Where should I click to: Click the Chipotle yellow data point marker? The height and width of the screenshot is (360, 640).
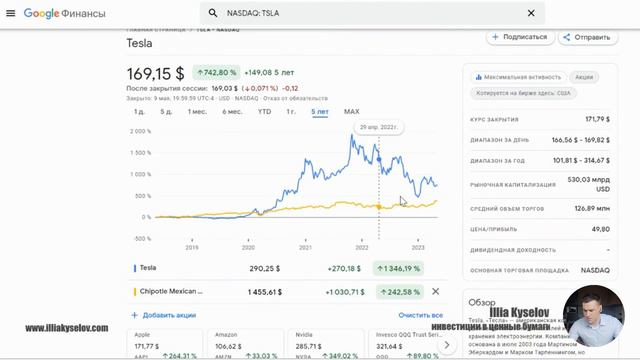[379, 207]
